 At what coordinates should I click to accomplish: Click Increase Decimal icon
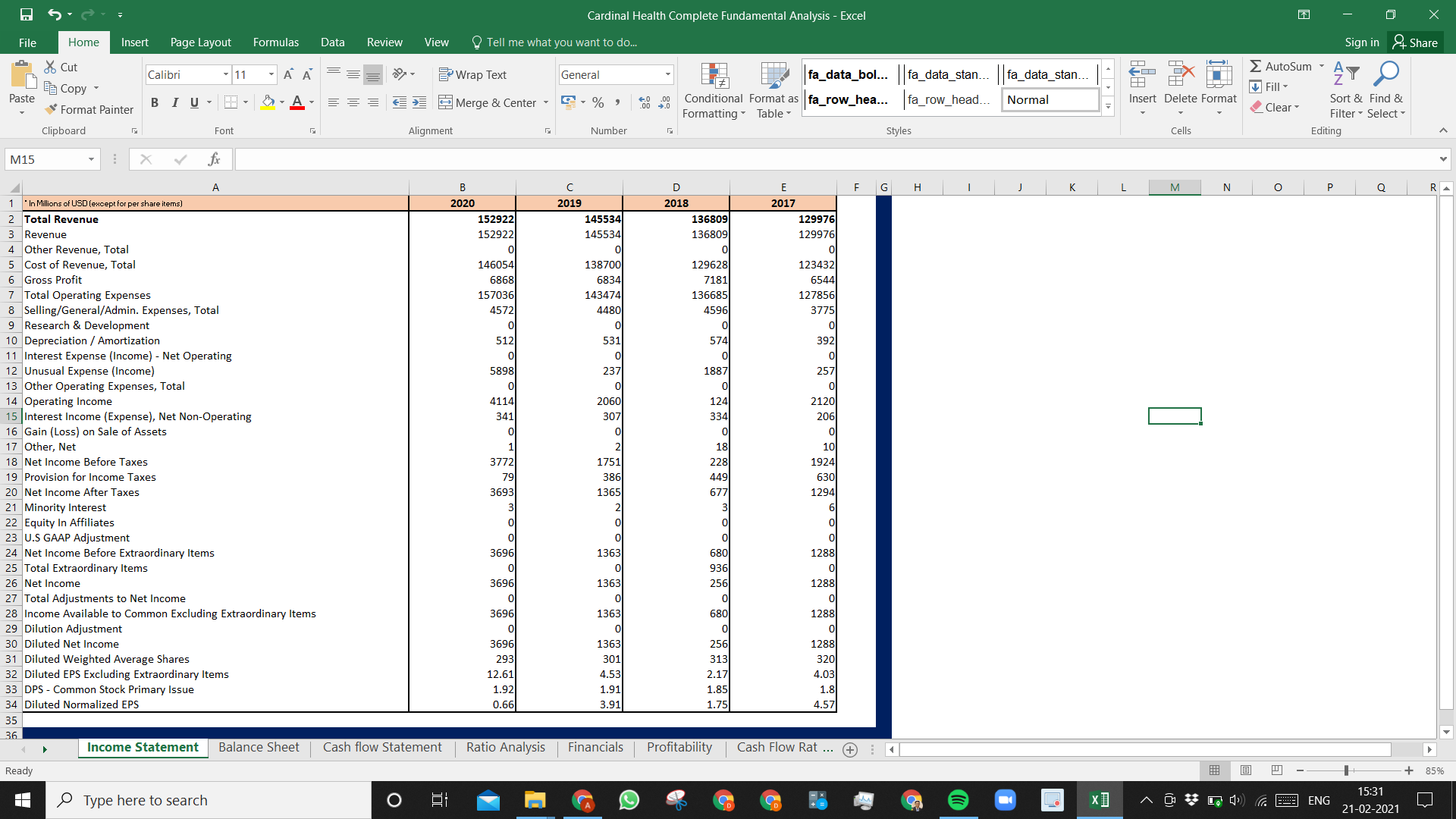[645, 102]
